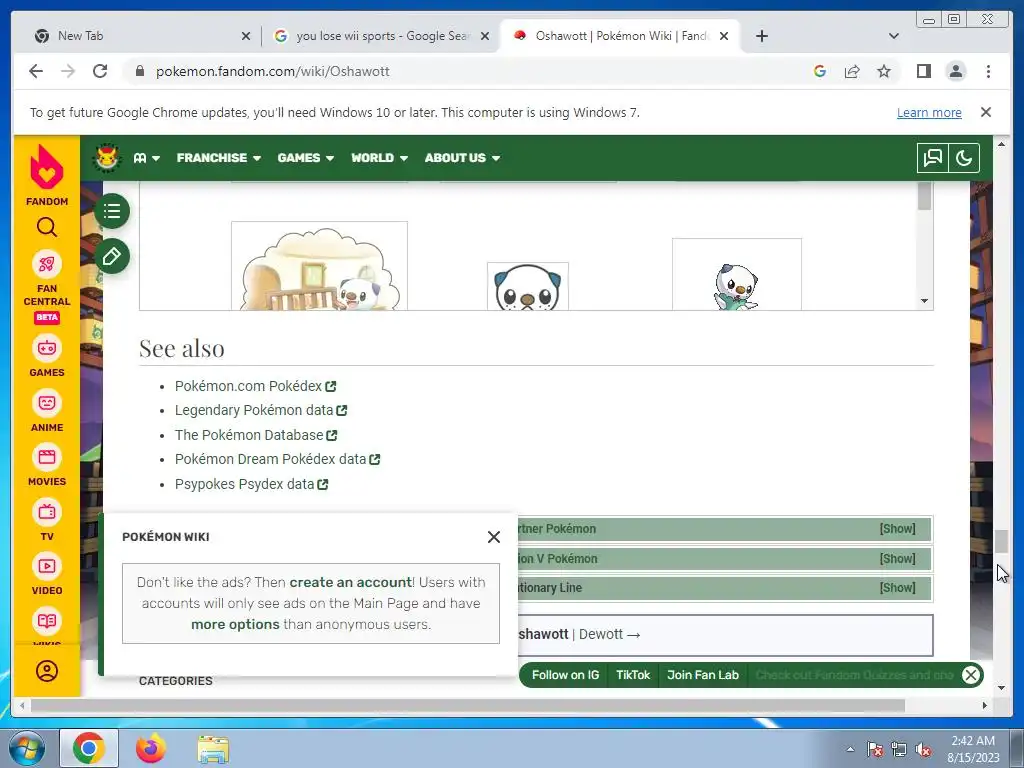1024x768 pixels.
Task: Dismiss the Chrome update notice
Action: [x=986, y=112]
